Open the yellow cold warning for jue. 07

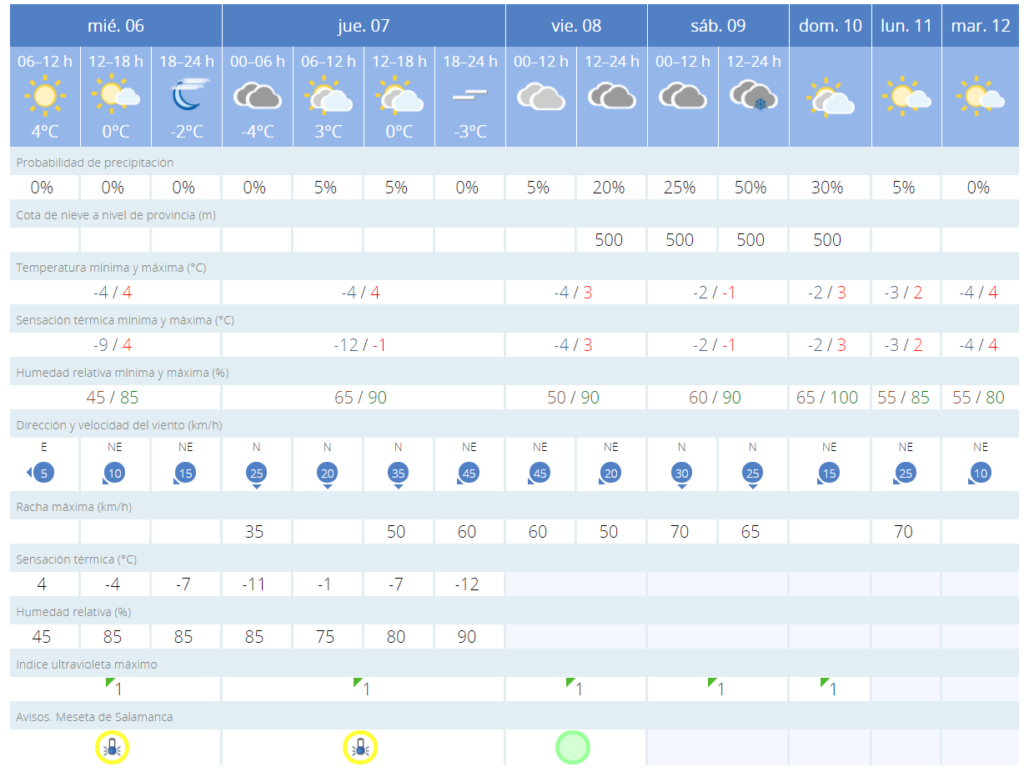pyautogui.click(x=360, y=748)
